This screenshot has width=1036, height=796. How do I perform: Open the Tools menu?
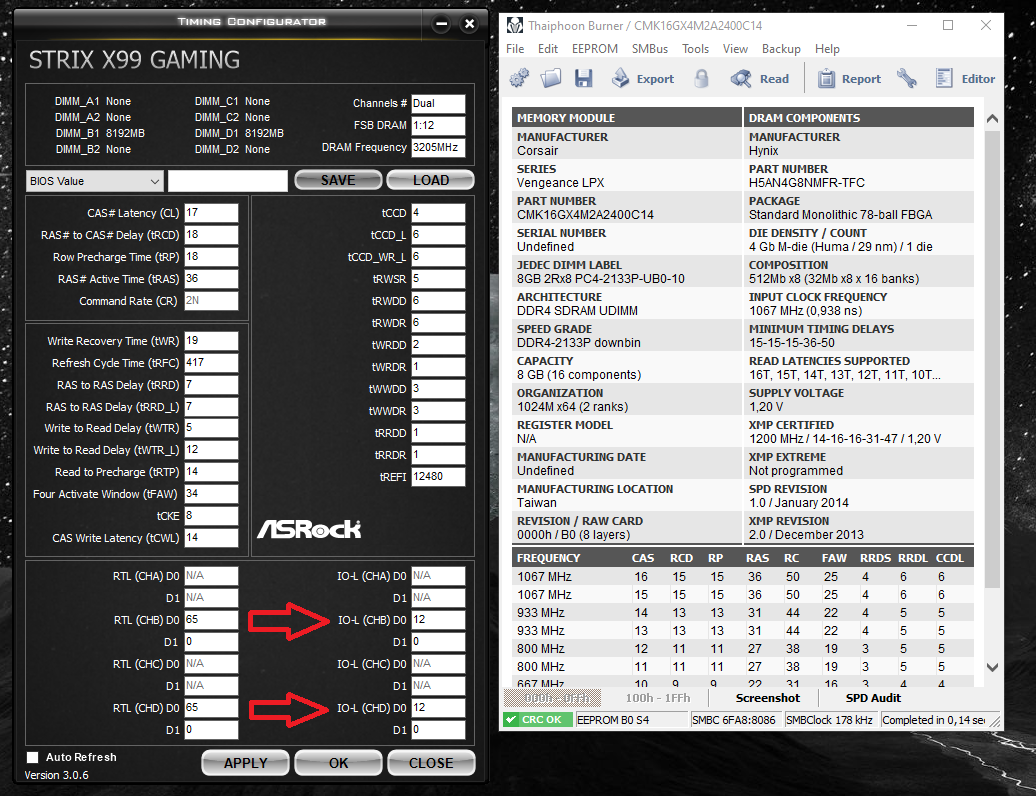(x=695, y=49)
